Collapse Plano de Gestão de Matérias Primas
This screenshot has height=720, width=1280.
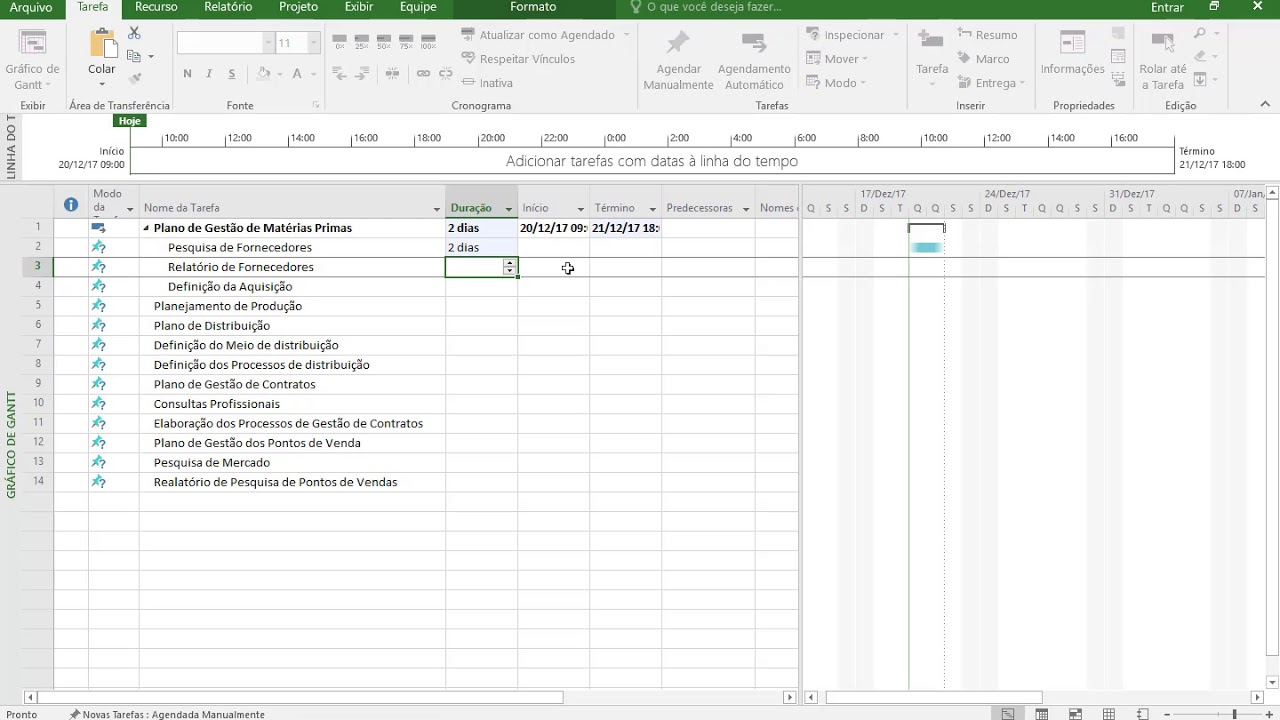146,228
